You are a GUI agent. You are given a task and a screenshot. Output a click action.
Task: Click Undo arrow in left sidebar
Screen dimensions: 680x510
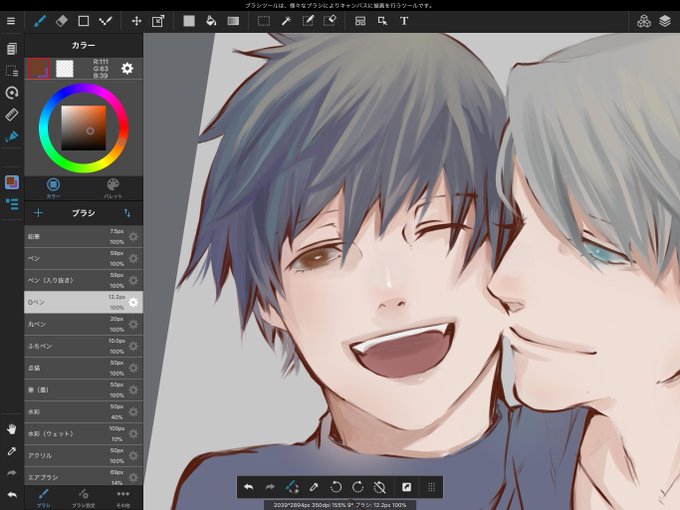tap(12, 494)
